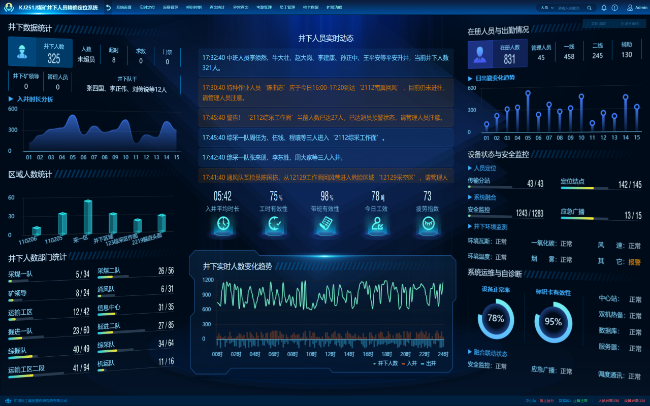Click the 在册人数 831 avatar icon
650x406 pixels.
pyautogui.click(x=481, y=53)
